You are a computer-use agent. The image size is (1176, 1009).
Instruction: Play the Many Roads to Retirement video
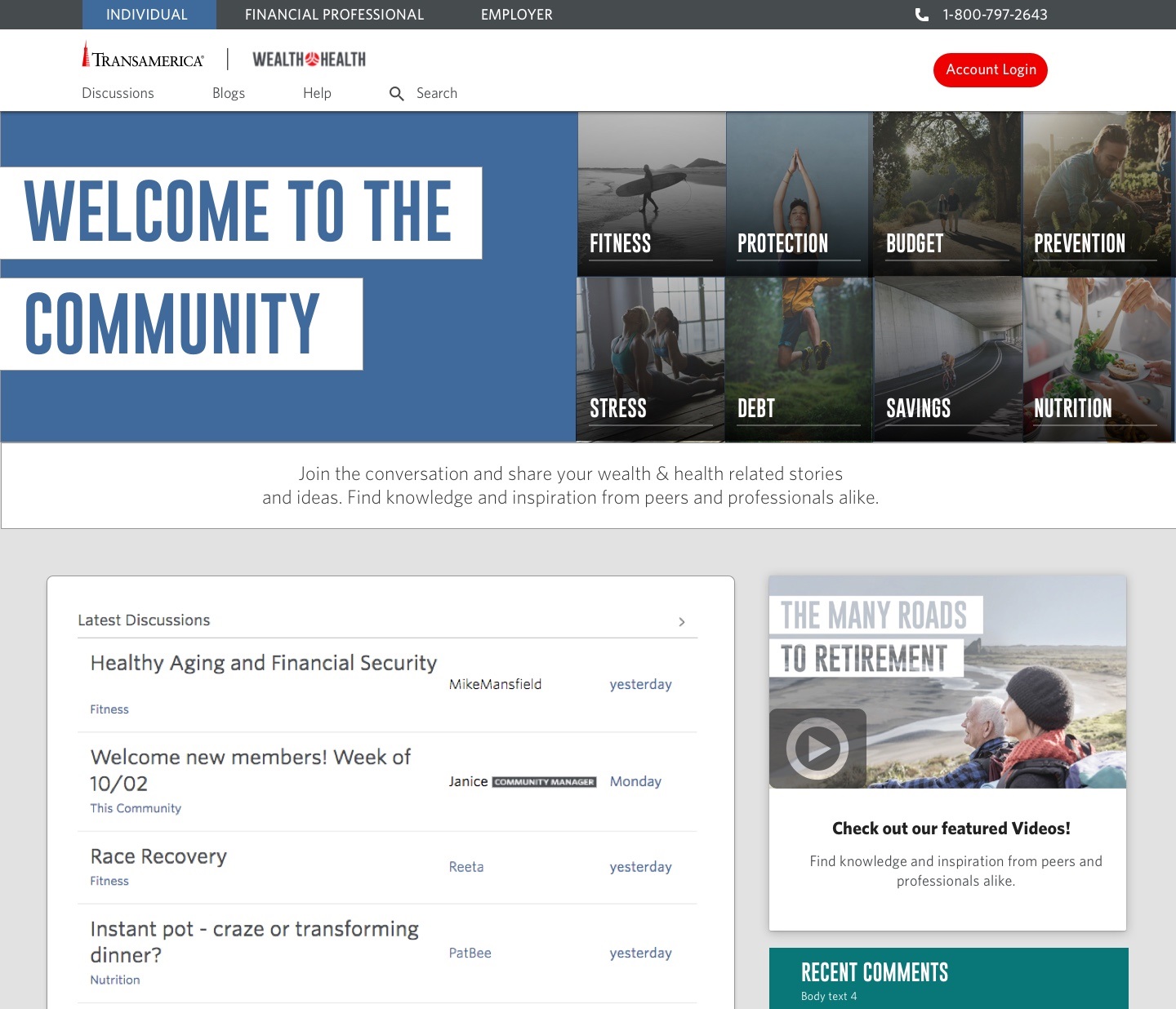(817, 748)
